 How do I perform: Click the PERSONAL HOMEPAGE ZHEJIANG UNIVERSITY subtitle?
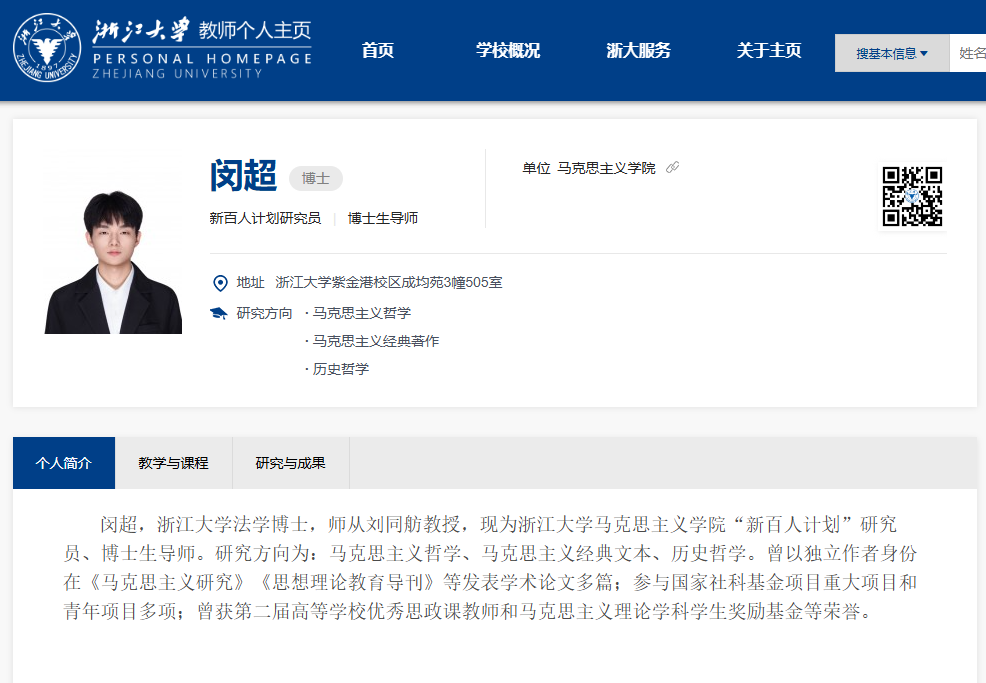pos(202,65)
